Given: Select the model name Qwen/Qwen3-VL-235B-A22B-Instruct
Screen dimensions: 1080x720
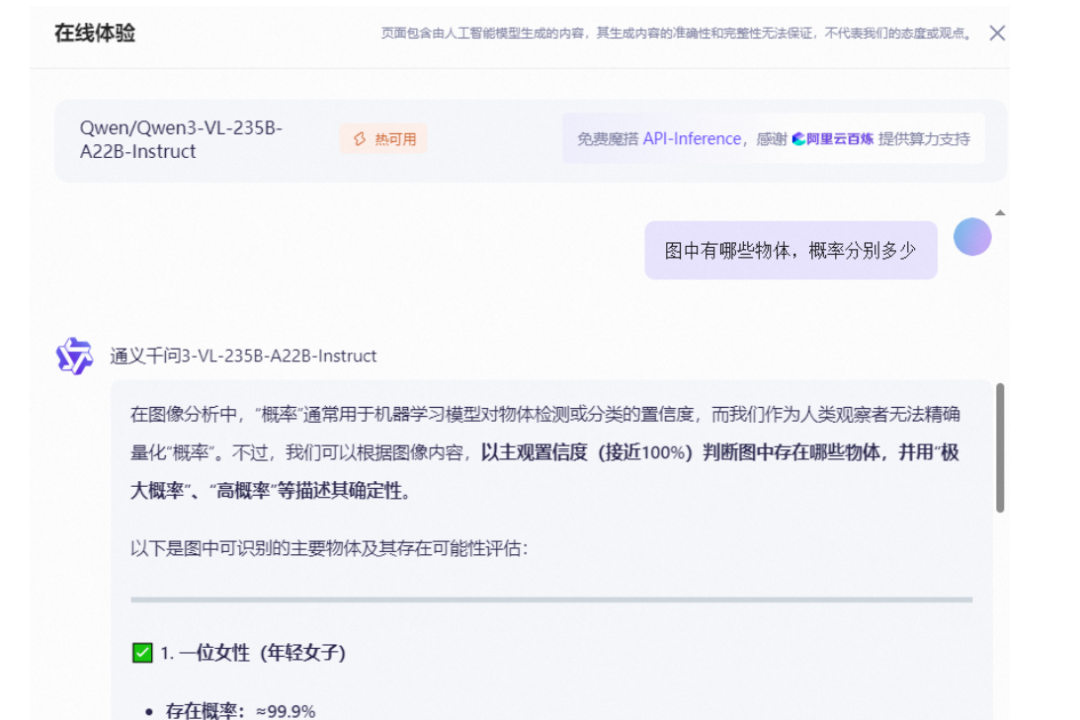Looking at the screenshot, I should coord(181,139).
